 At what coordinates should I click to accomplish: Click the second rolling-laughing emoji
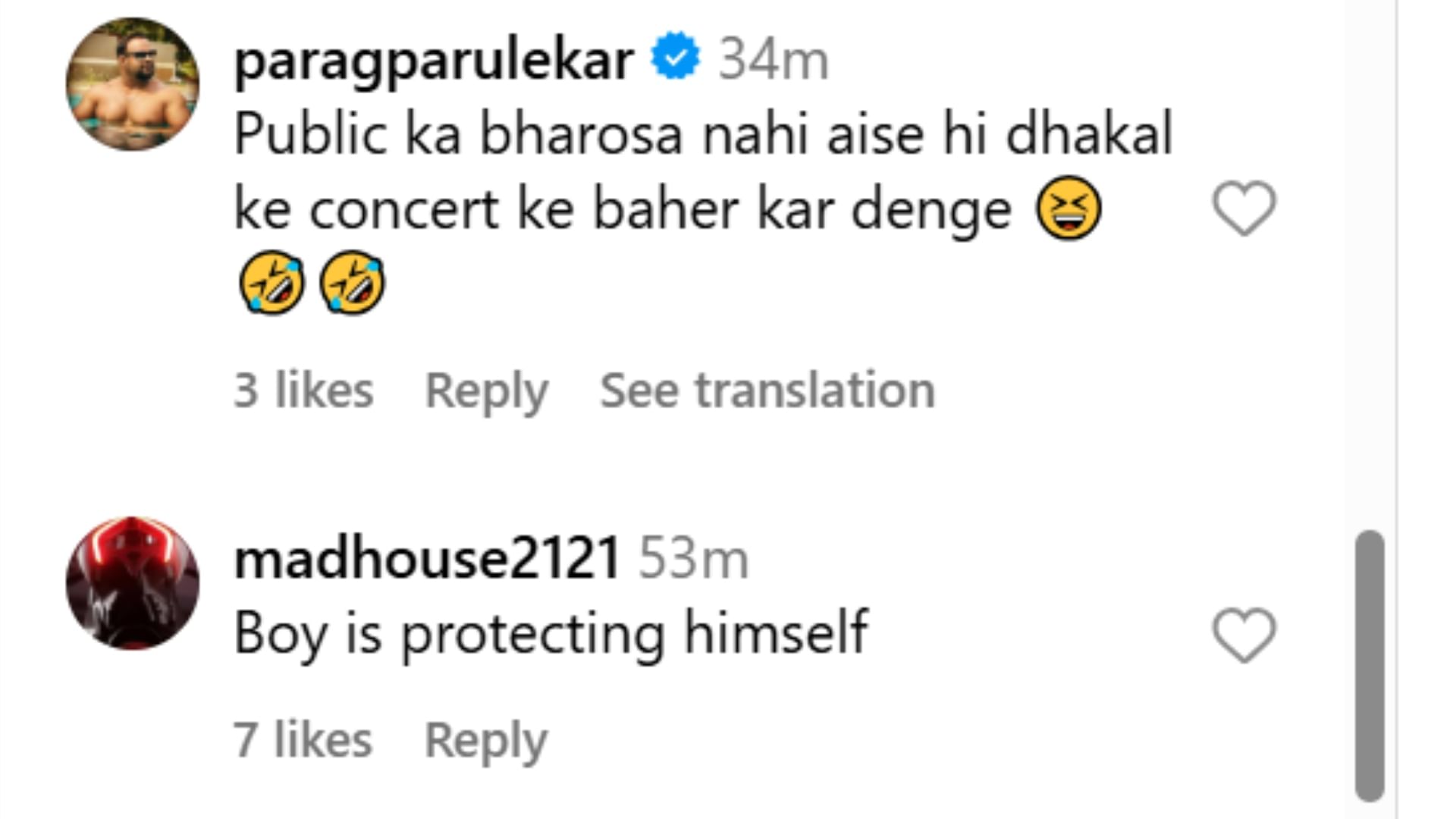click(352, 282)
